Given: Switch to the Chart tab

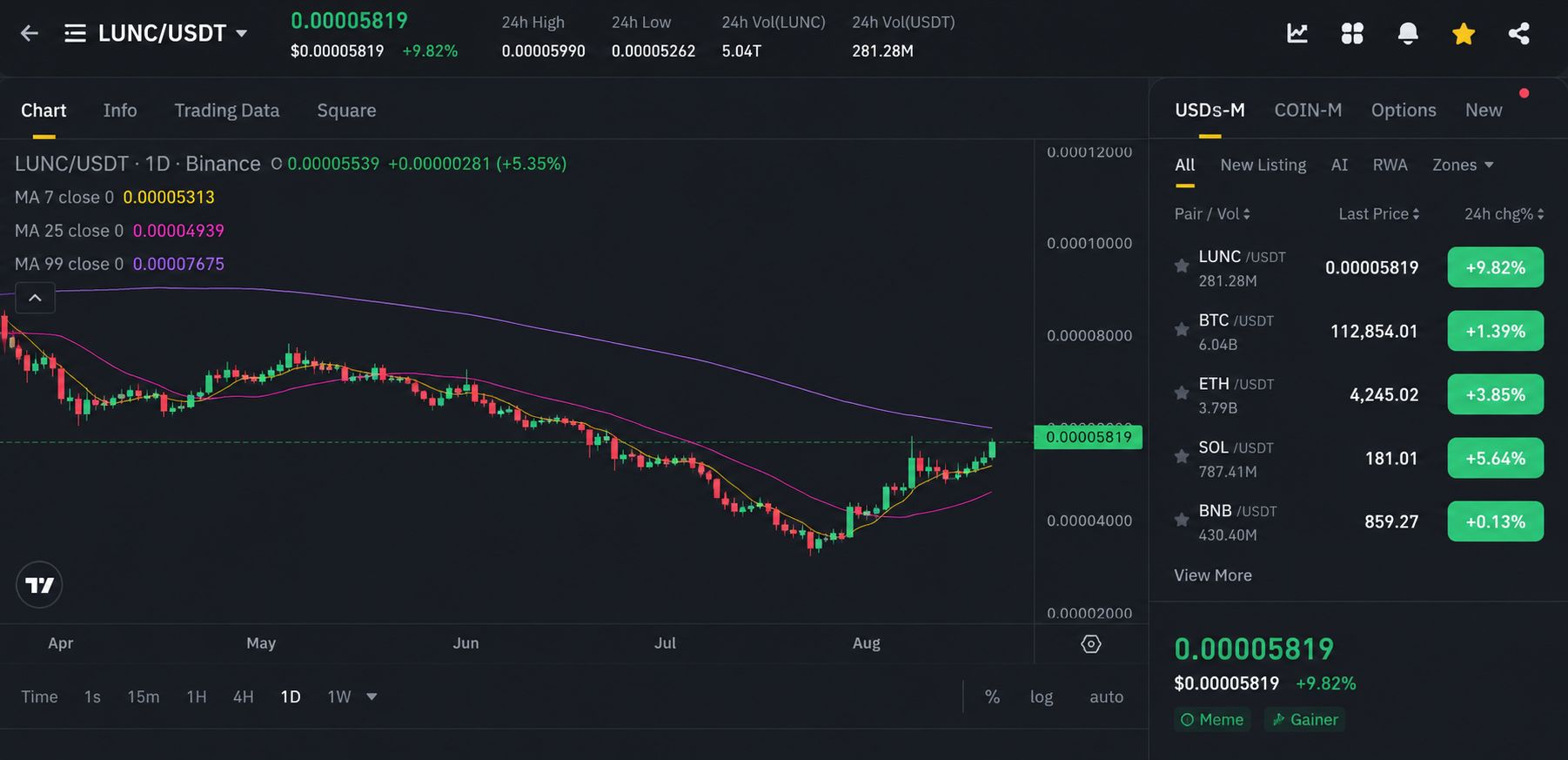Looking at the screenshot, I should point(44,111).
